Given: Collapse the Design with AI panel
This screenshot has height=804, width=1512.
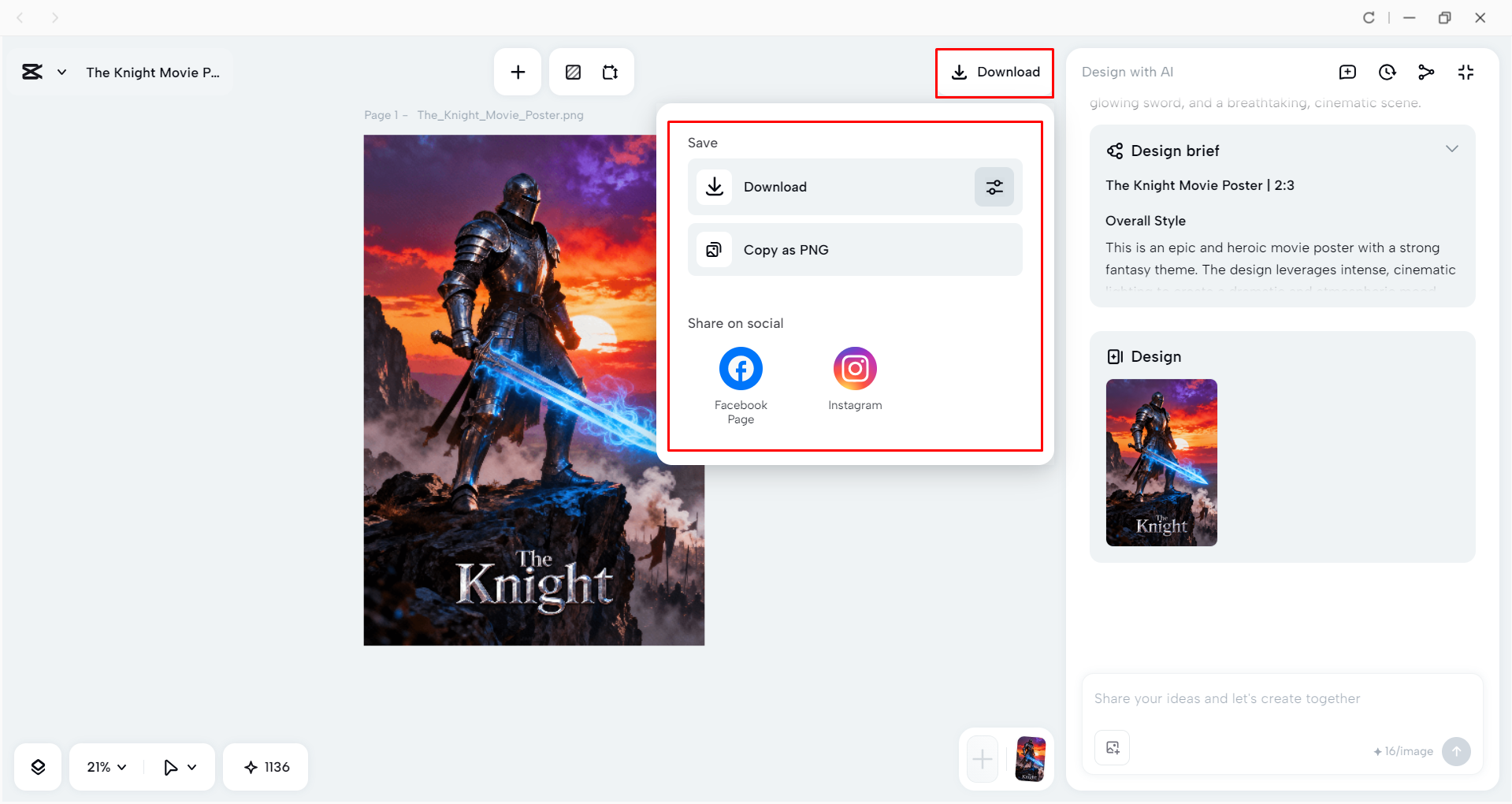Looking at the screenshot, I should pyautogui.click(x=1466, y=73).
